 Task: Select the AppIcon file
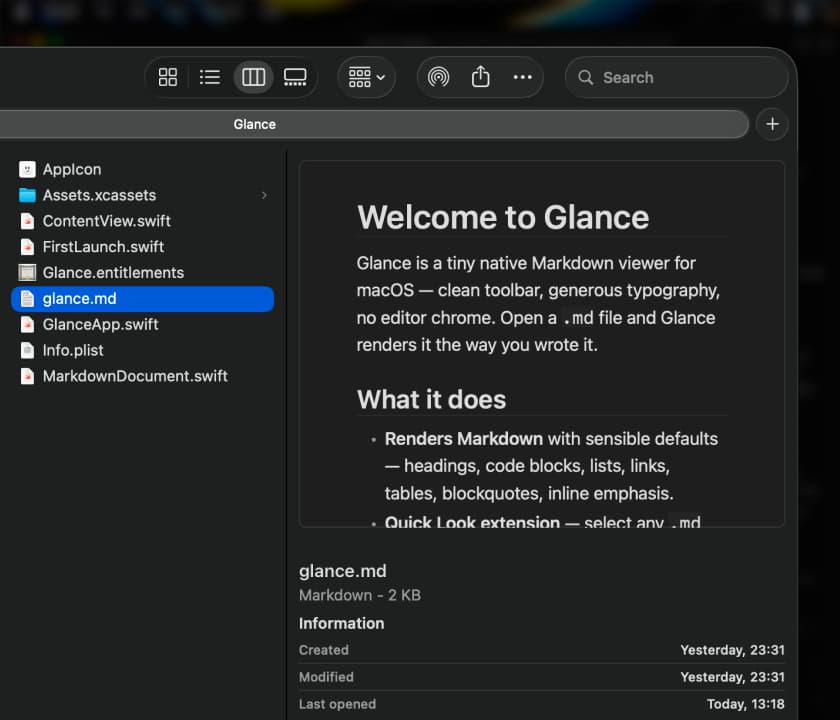coord(142,169)
